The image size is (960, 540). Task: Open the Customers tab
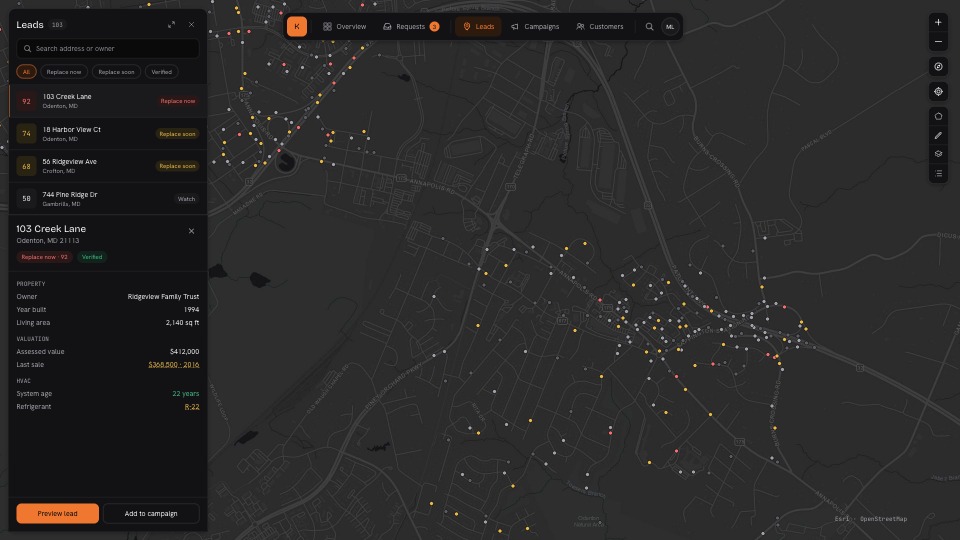pyautogui.click(x=599, y=27)
